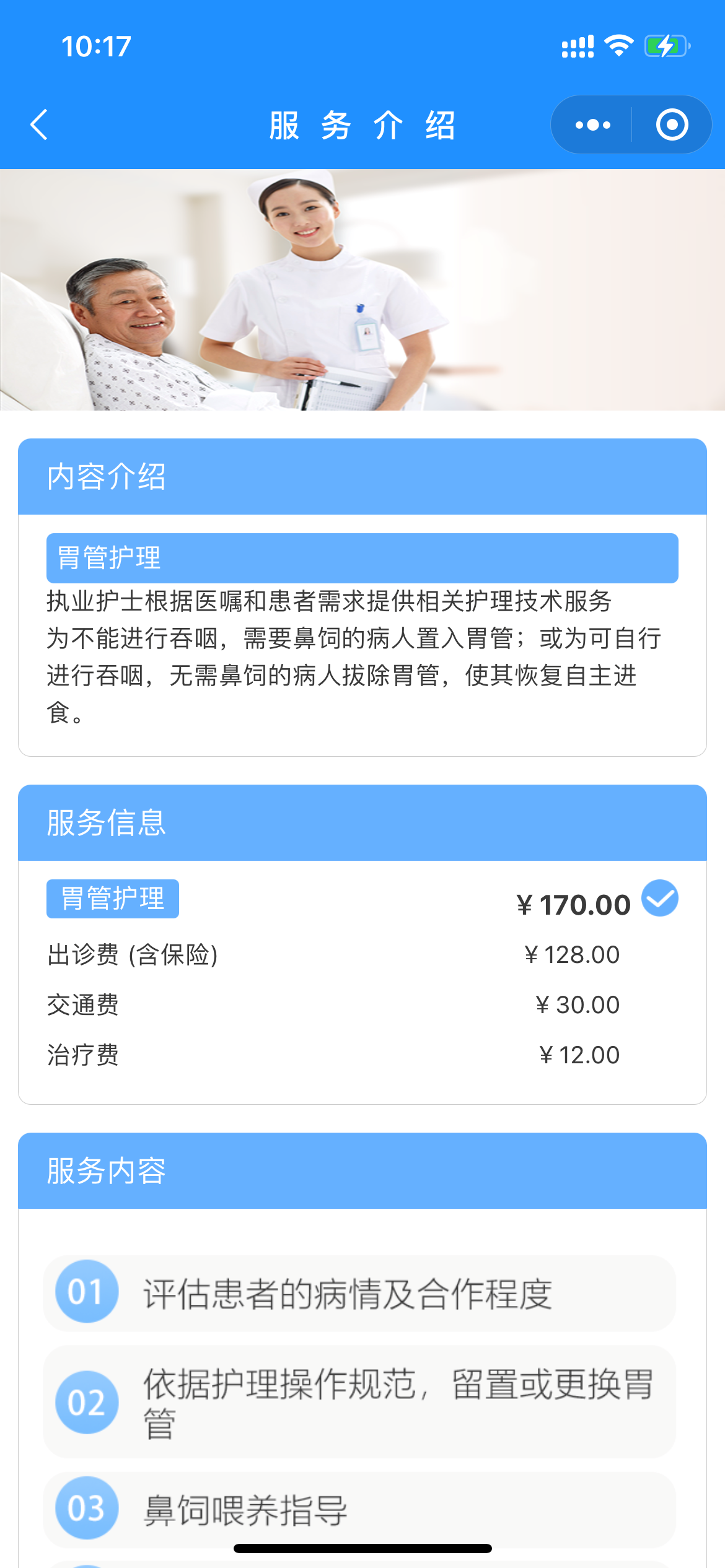Select the 胃管护理 tag in 服务信息
725x1568 pixels.
point(113,899)
